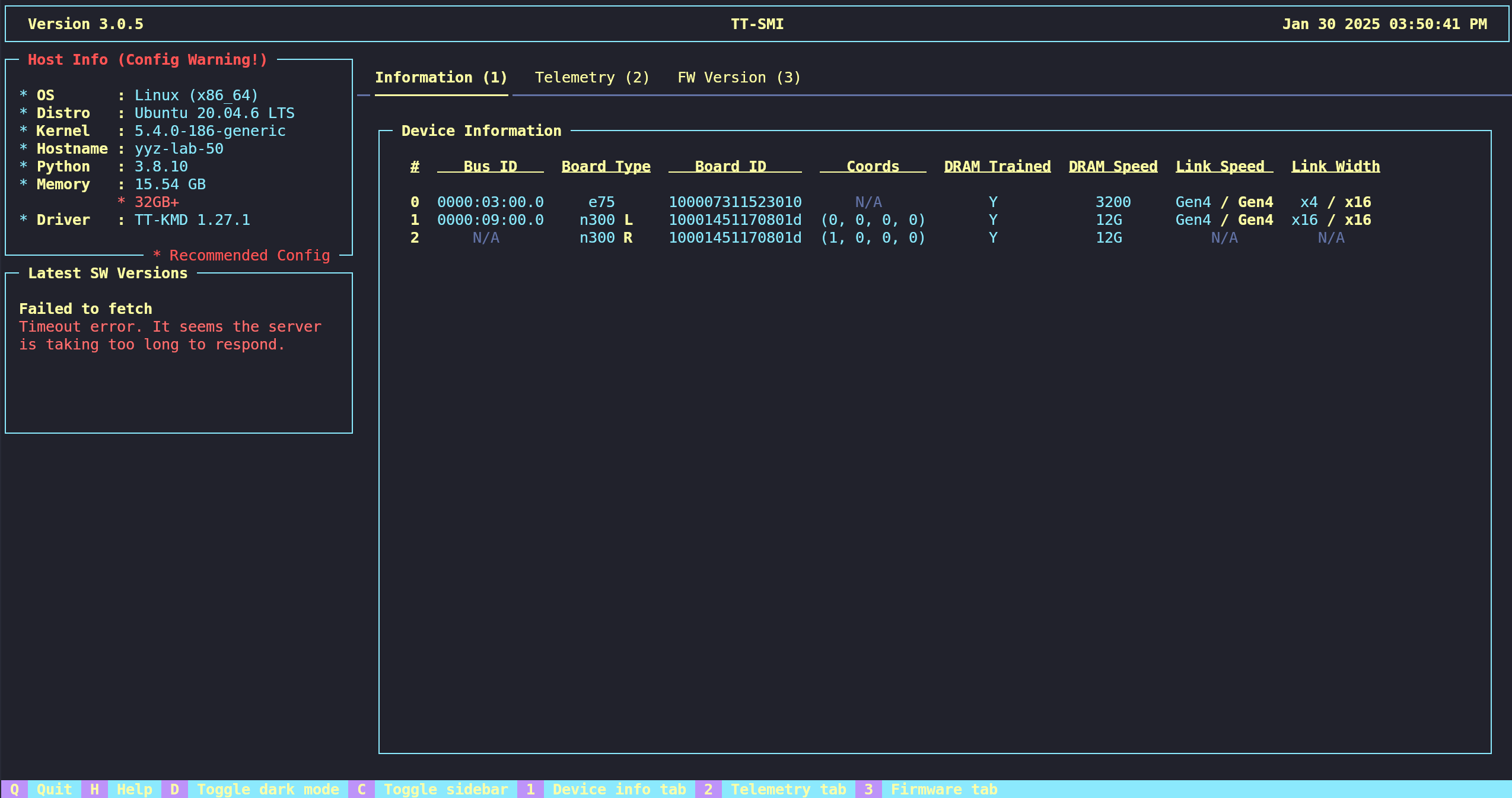
Task: Click coords (0, 0, 0, 0)
Action: point(873,220)
